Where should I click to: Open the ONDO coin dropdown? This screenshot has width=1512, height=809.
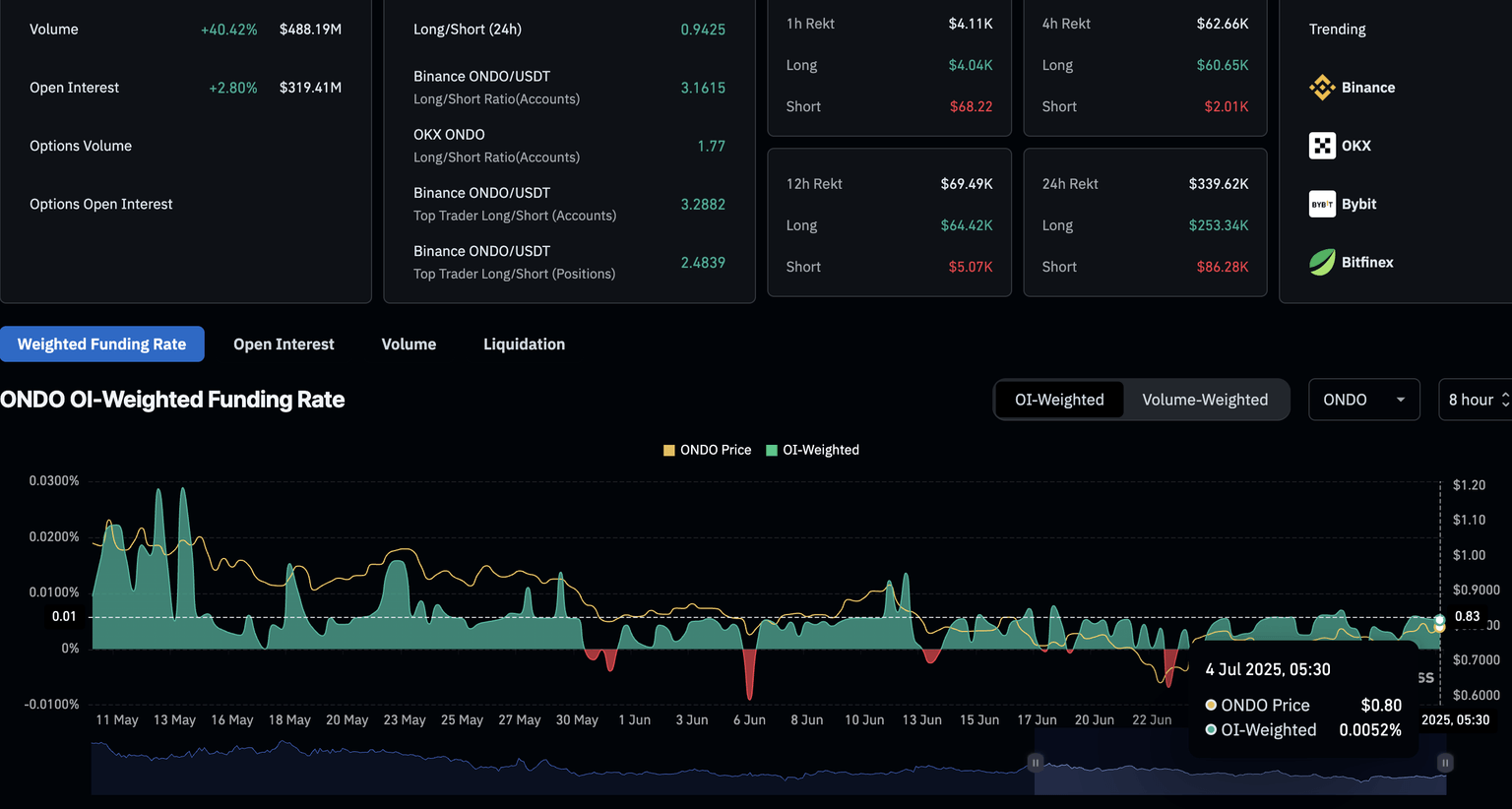[1363, 400]
